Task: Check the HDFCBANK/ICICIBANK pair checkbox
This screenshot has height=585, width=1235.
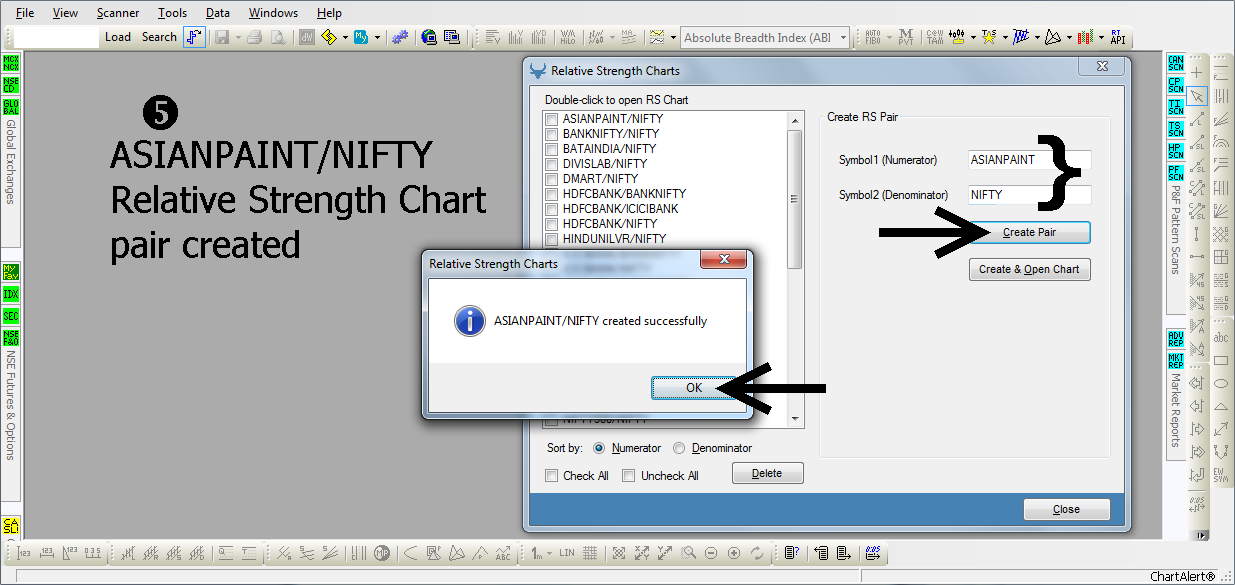Action: coord(551,209)
